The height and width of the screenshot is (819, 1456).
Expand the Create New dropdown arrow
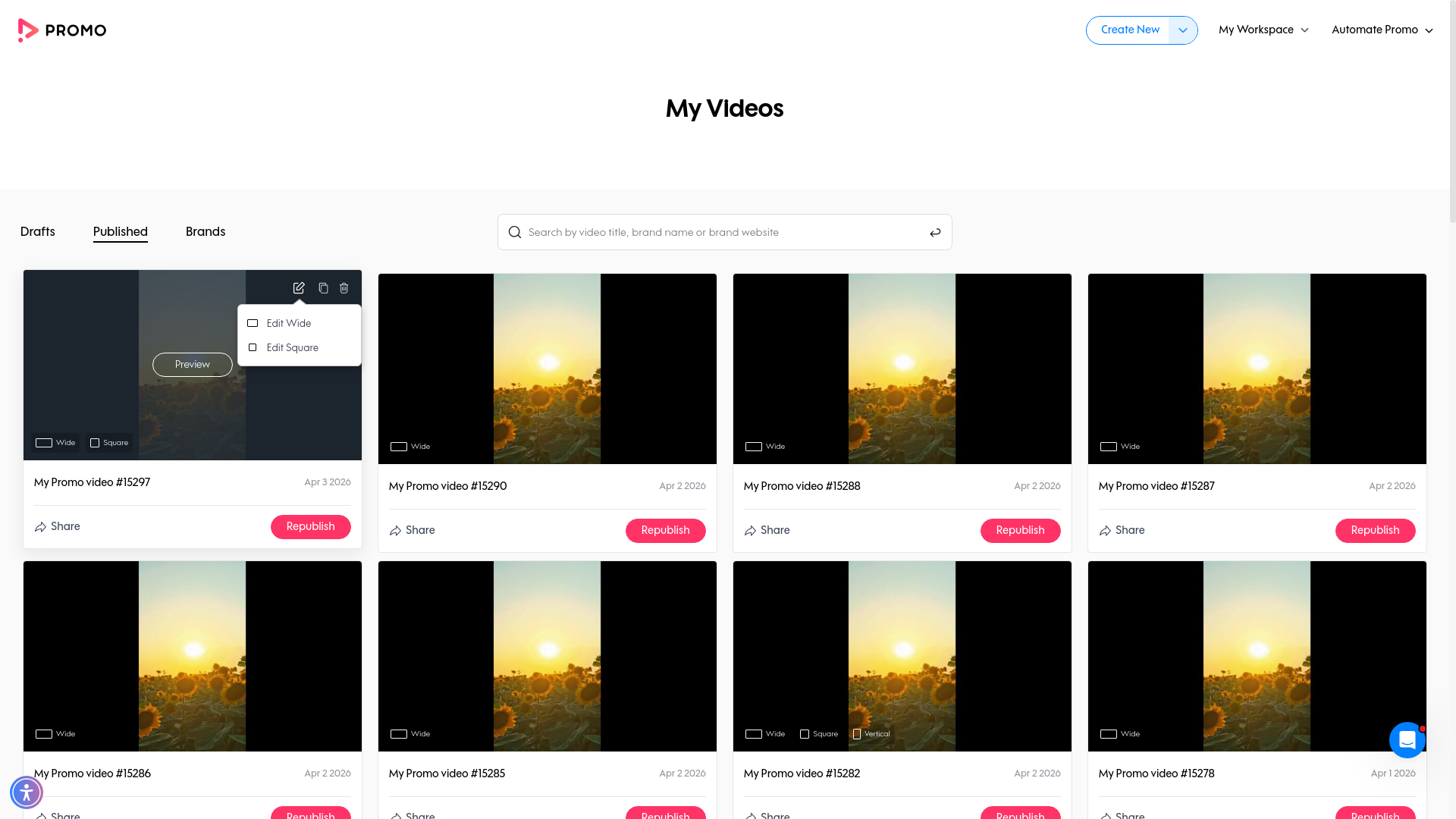(x=1182, y=30)
